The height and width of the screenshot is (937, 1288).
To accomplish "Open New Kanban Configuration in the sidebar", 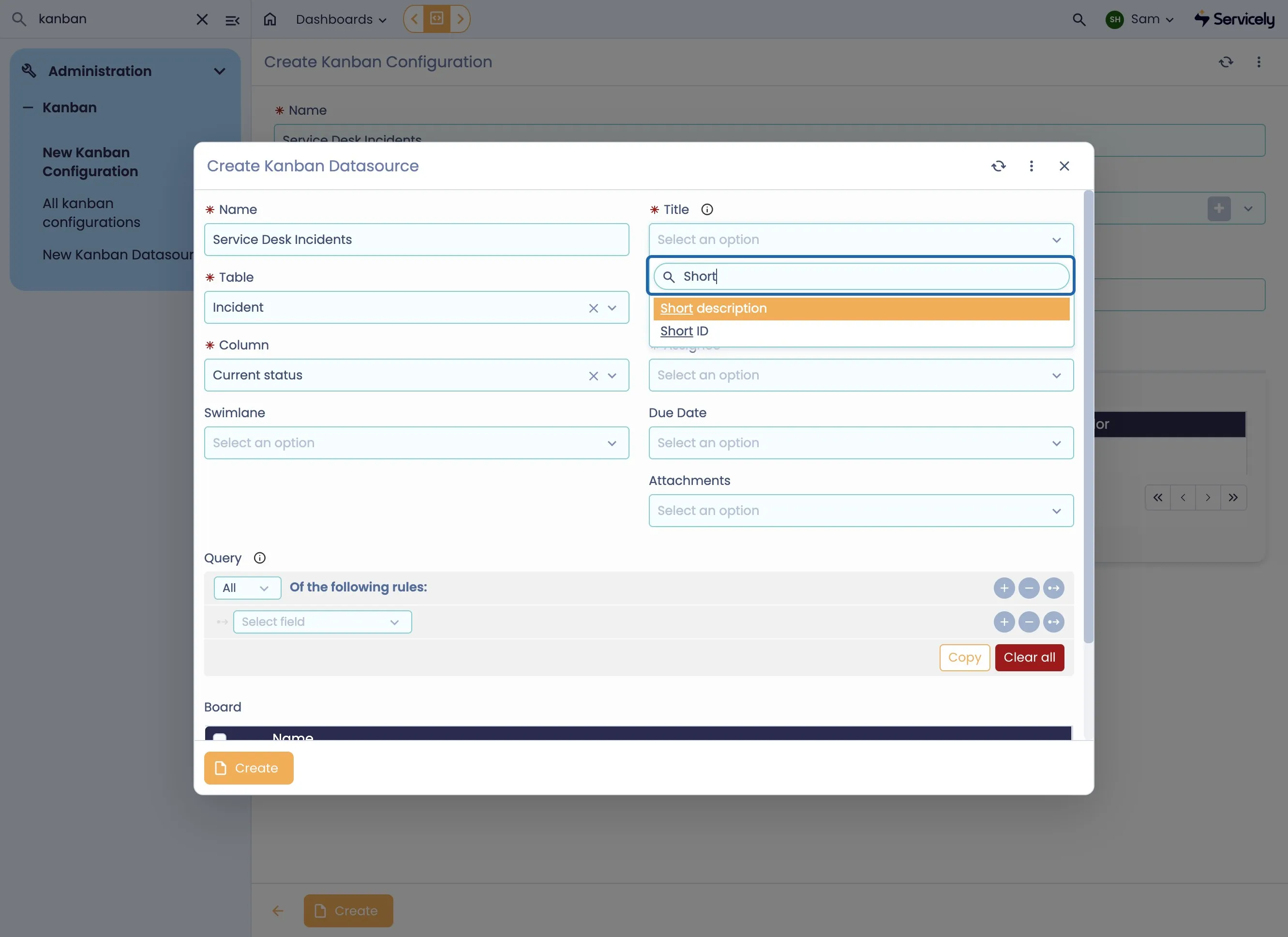I will pyautogui.click(x=90, y=162).
